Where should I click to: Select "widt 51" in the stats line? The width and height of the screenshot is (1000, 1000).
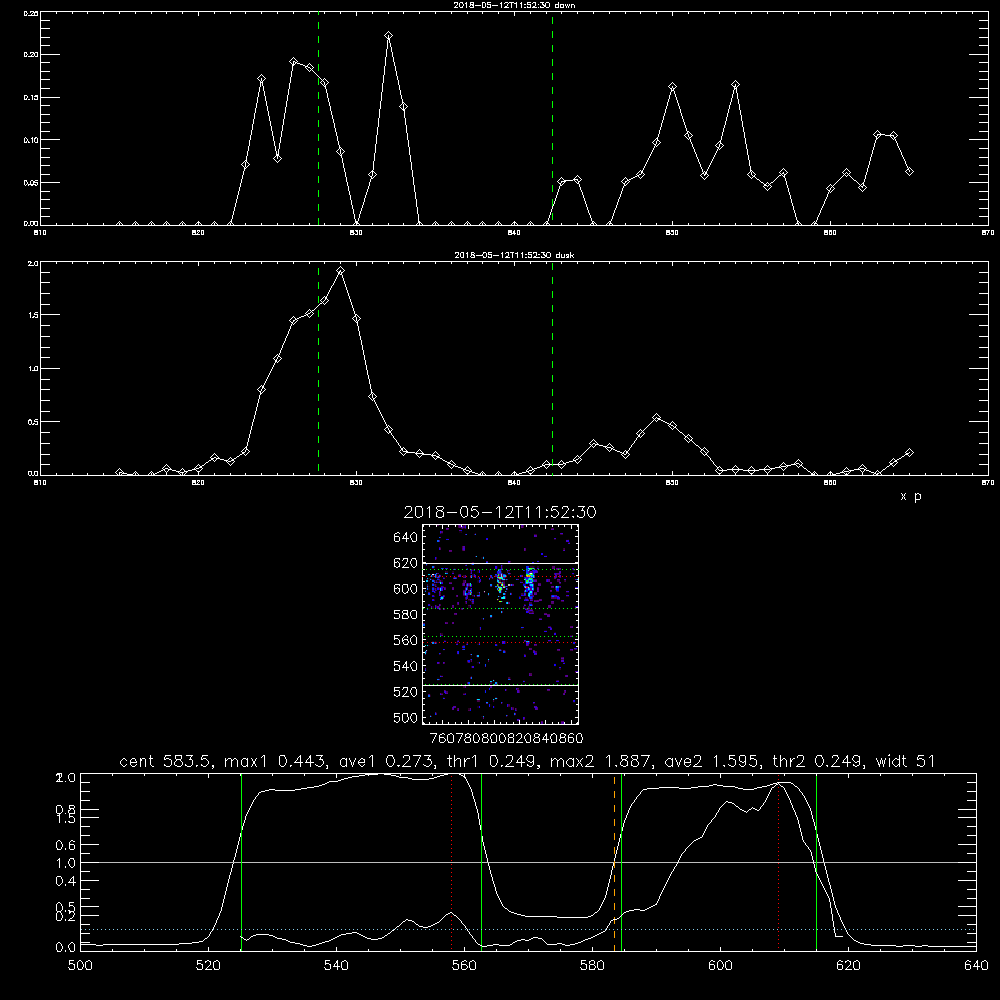coord(905,761)
